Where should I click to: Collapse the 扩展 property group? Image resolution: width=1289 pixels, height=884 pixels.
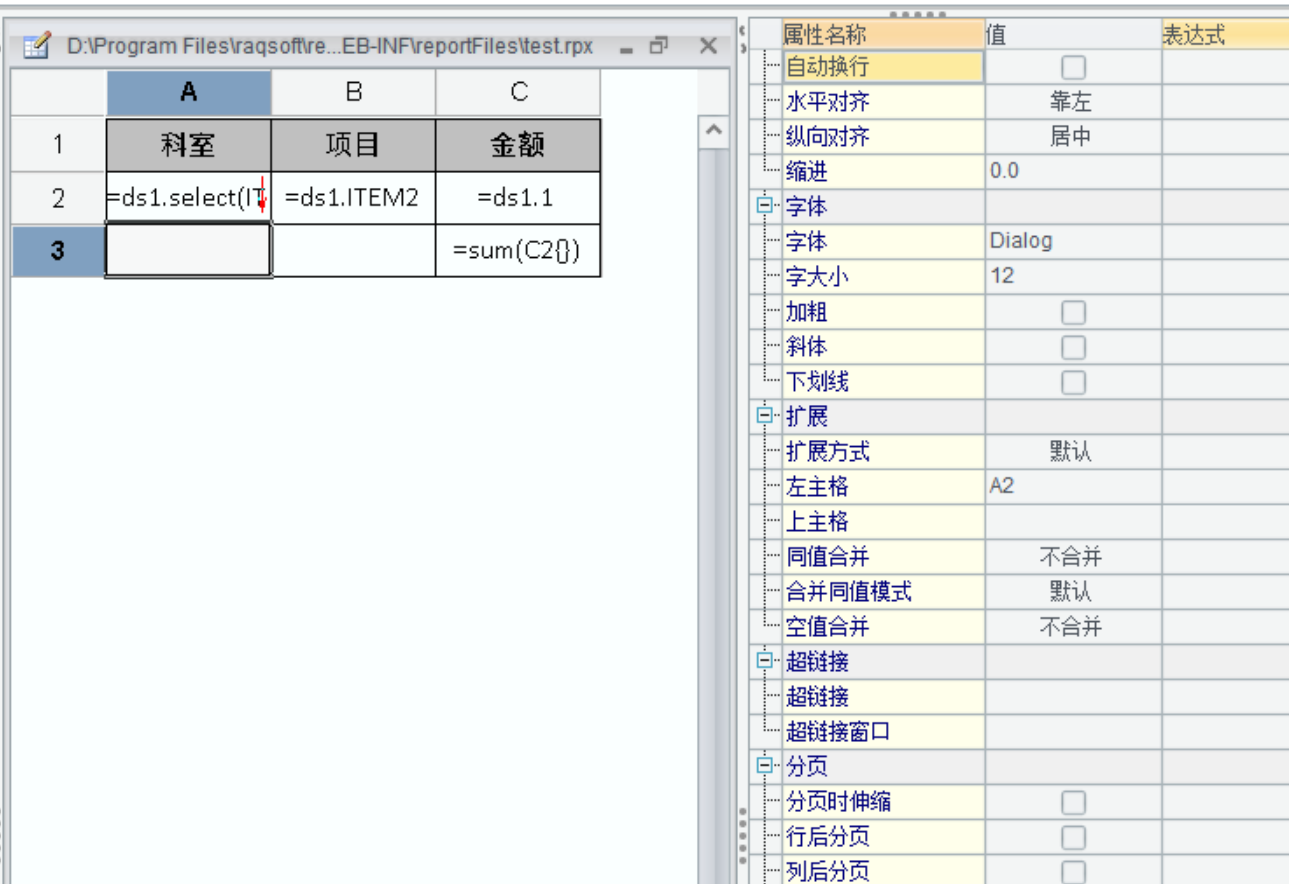click(x=765, y=416)
